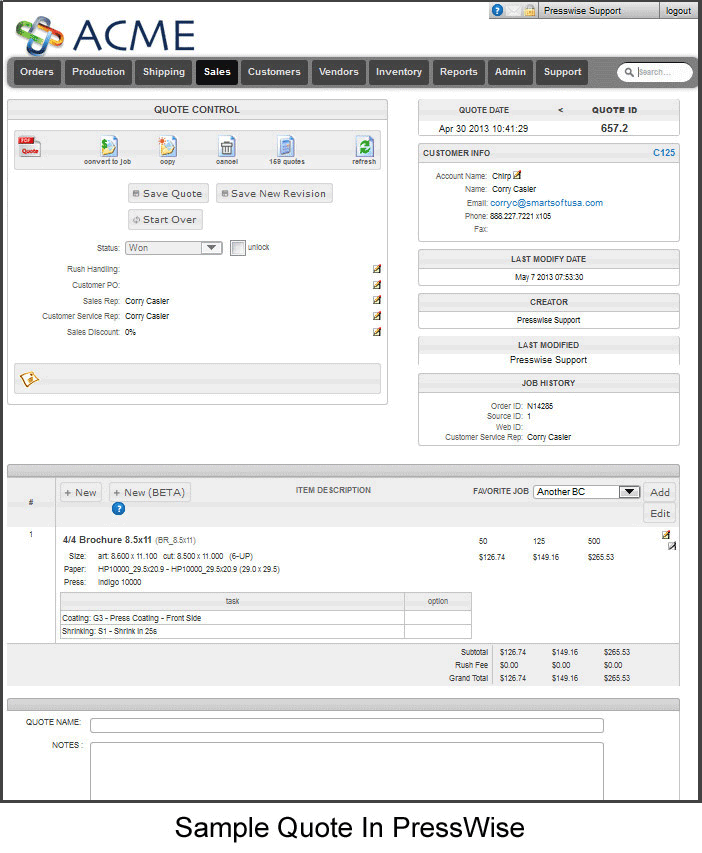This screenshot has height=853, width=702.
Task: Click phone number 888.227.7221 x105
Action: point(520,216)
